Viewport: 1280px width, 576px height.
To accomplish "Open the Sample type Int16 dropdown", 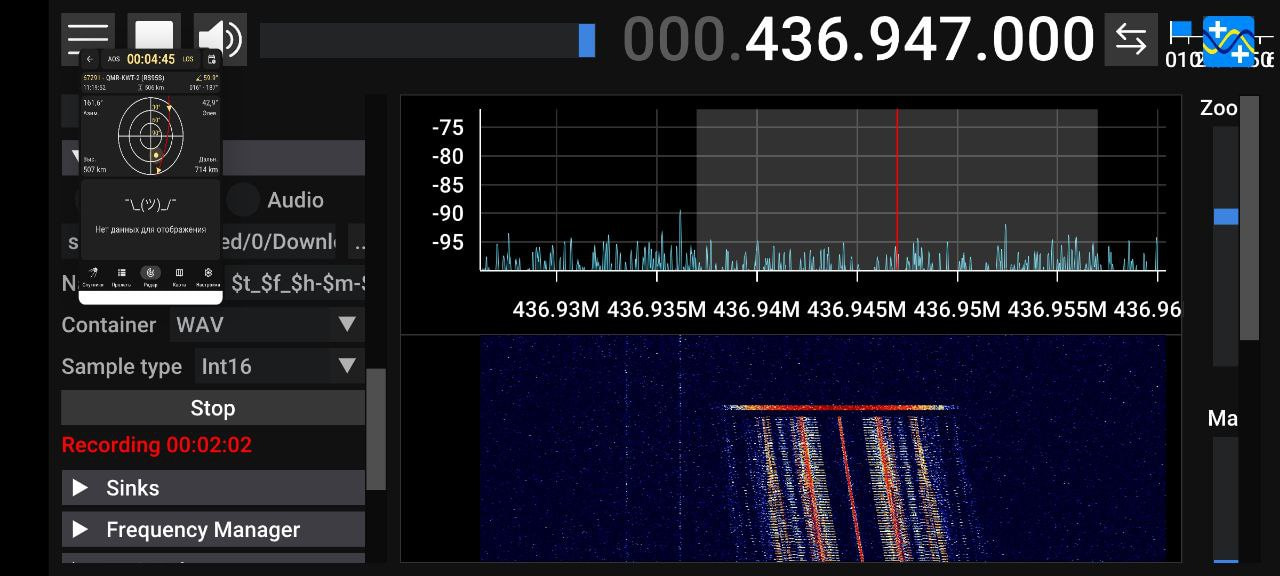I will 279,367.
